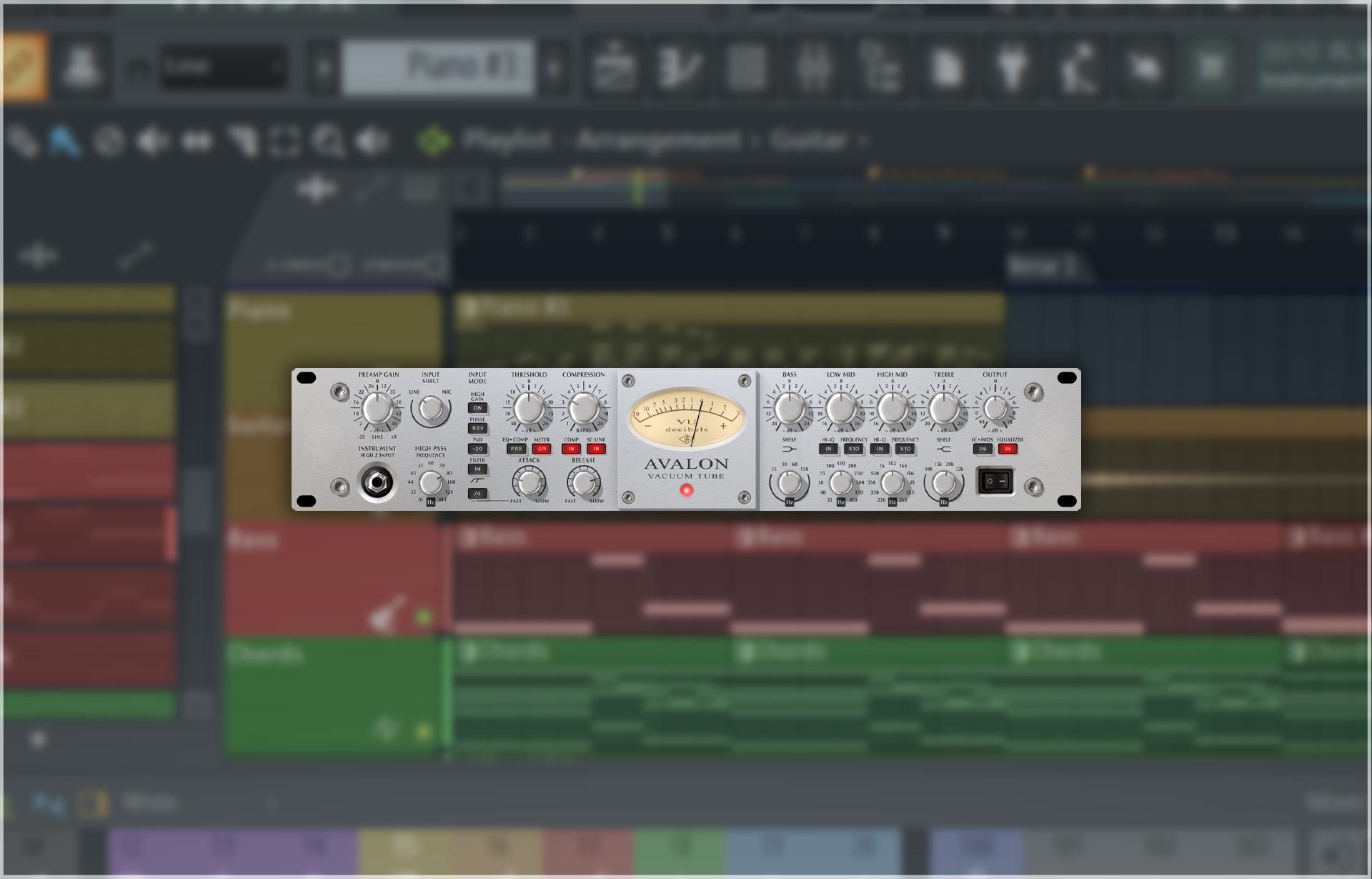
Task: Click the Preamp Gain knob
Action: coord(377,409)
